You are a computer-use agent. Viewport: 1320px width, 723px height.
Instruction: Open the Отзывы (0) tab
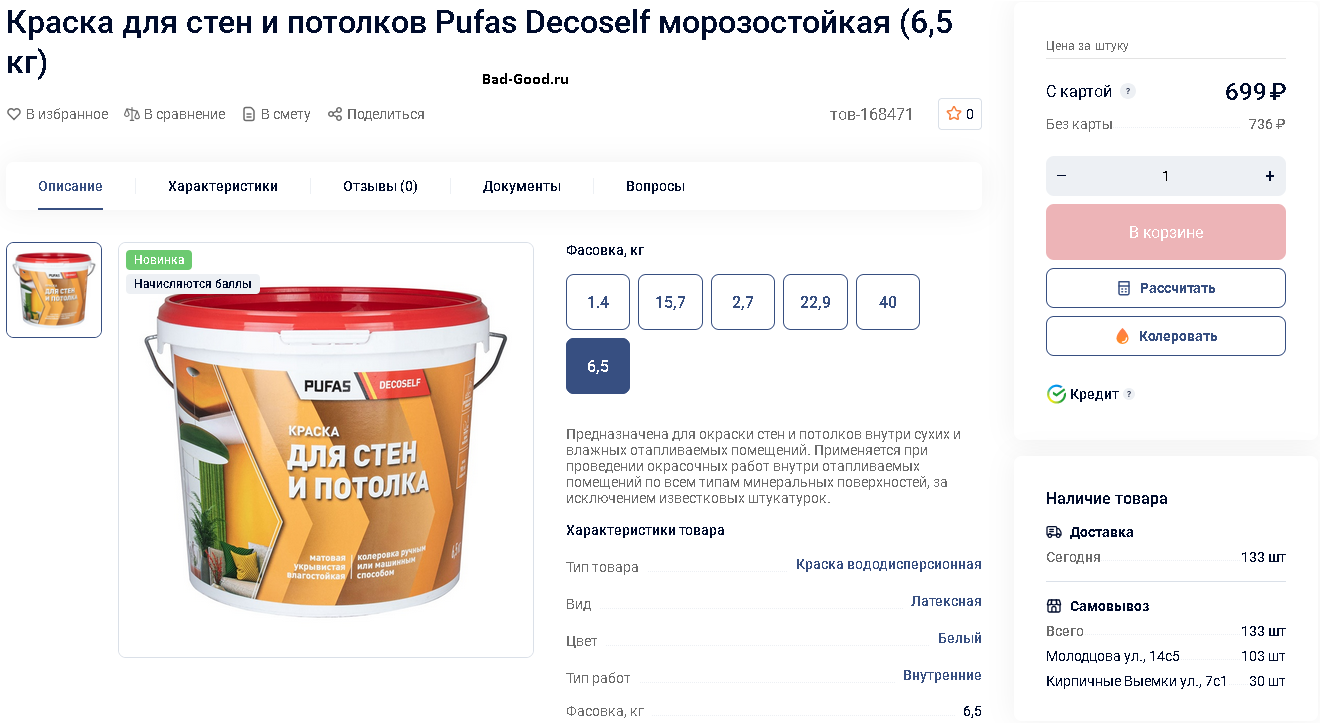[380, 186]
